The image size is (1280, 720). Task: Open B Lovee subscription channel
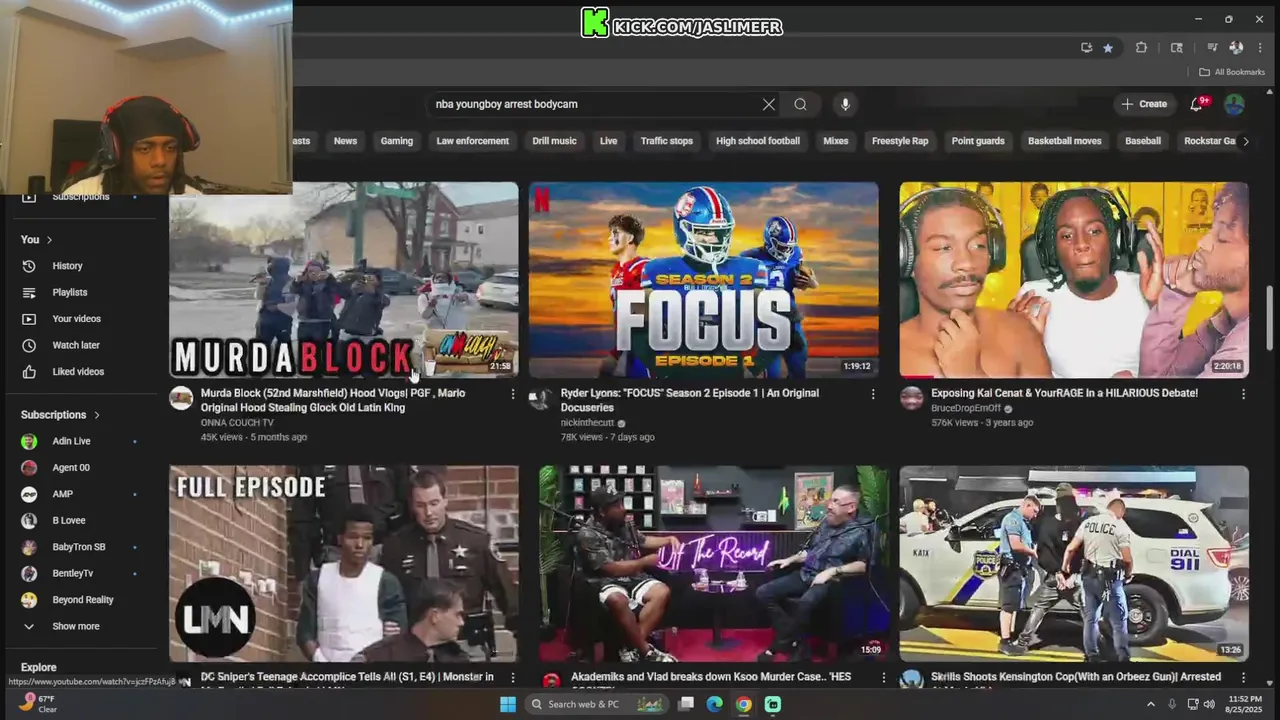point(68,521)
